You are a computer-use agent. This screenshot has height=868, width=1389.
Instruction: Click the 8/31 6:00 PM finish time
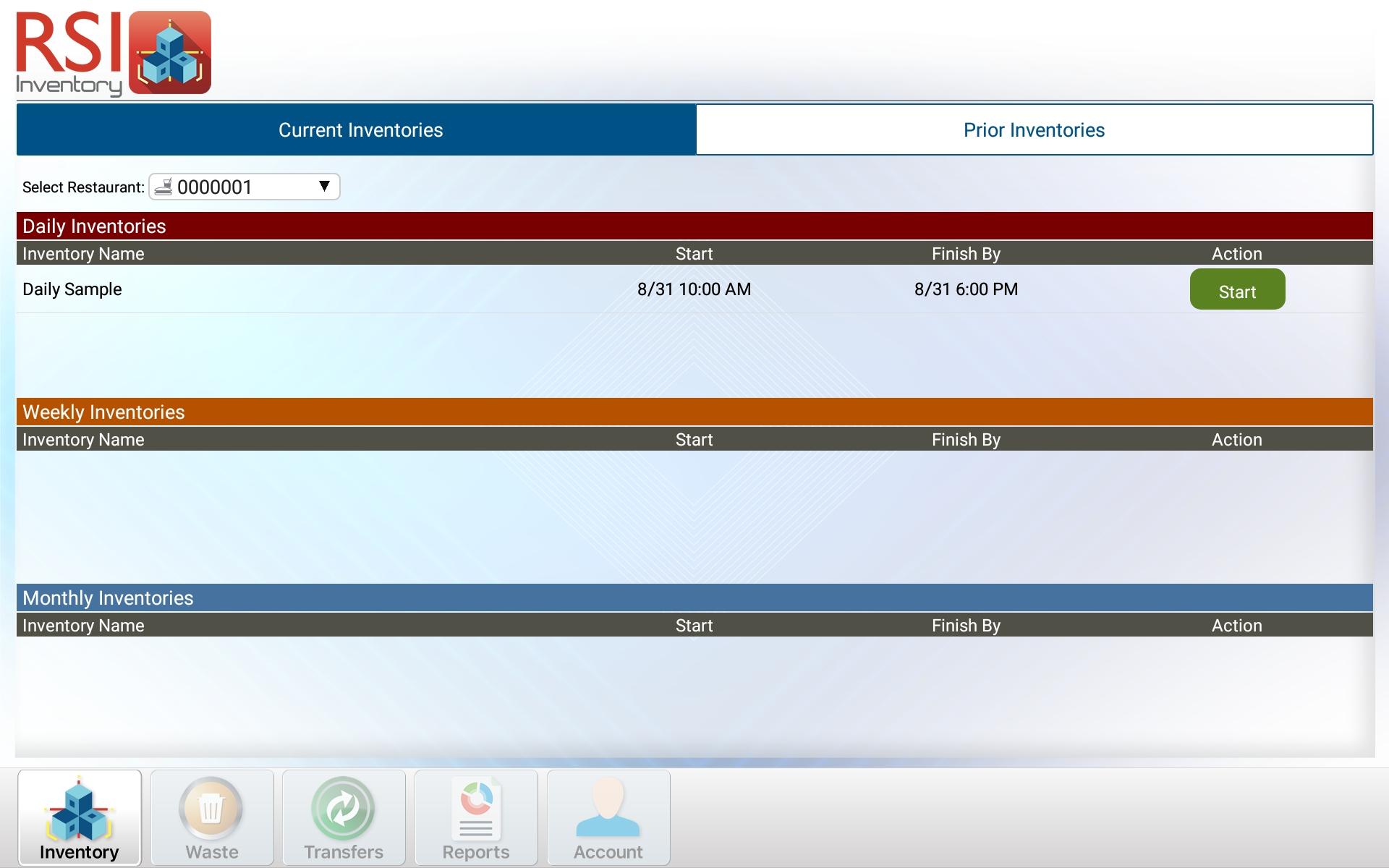click(966, 289)
